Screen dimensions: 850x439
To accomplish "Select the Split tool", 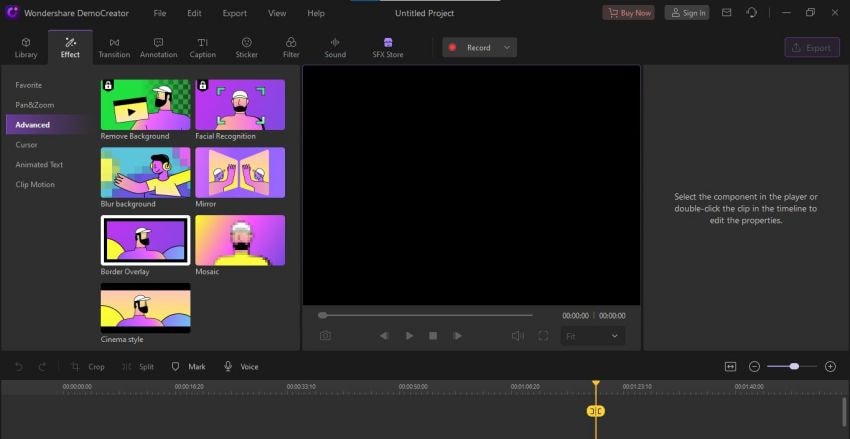I will (x=138, y=367).
